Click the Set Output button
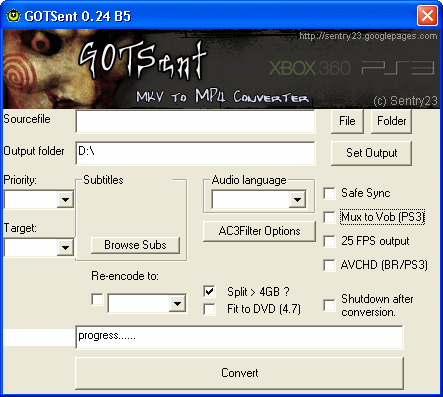 [x=371, y=153]
